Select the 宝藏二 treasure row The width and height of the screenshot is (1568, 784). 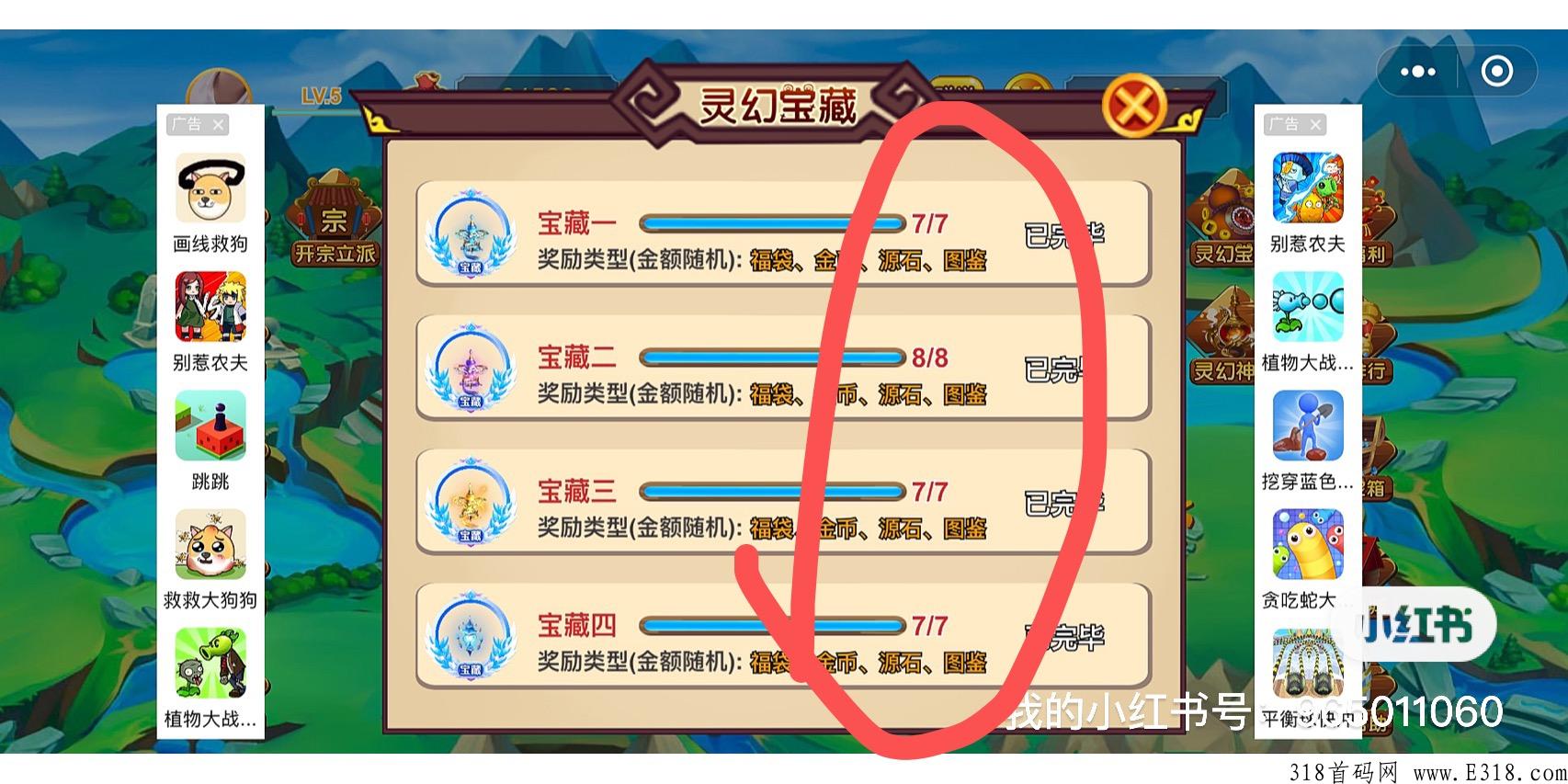783,369
